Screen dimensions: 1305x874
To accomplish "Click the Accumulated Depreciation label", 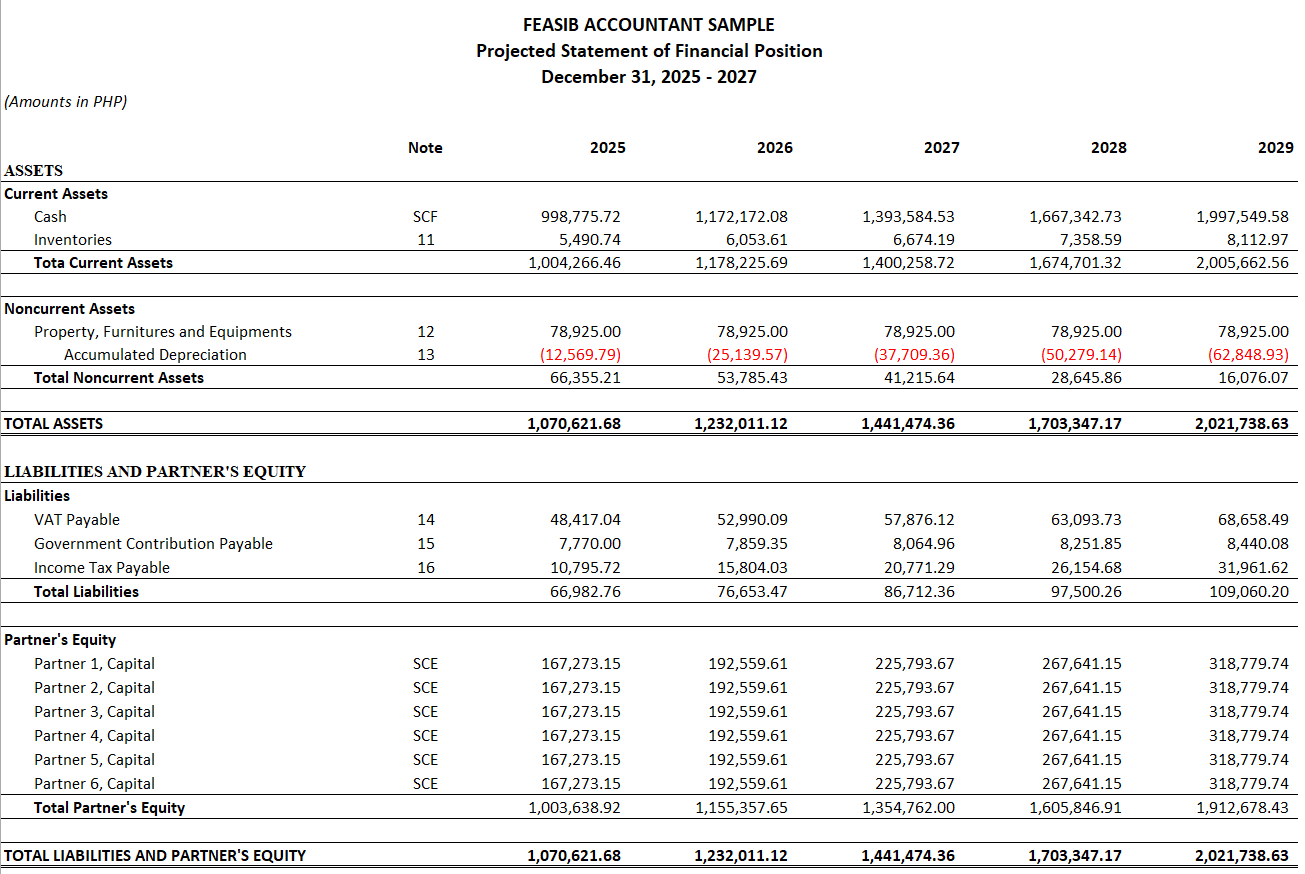I will [155, 354].
